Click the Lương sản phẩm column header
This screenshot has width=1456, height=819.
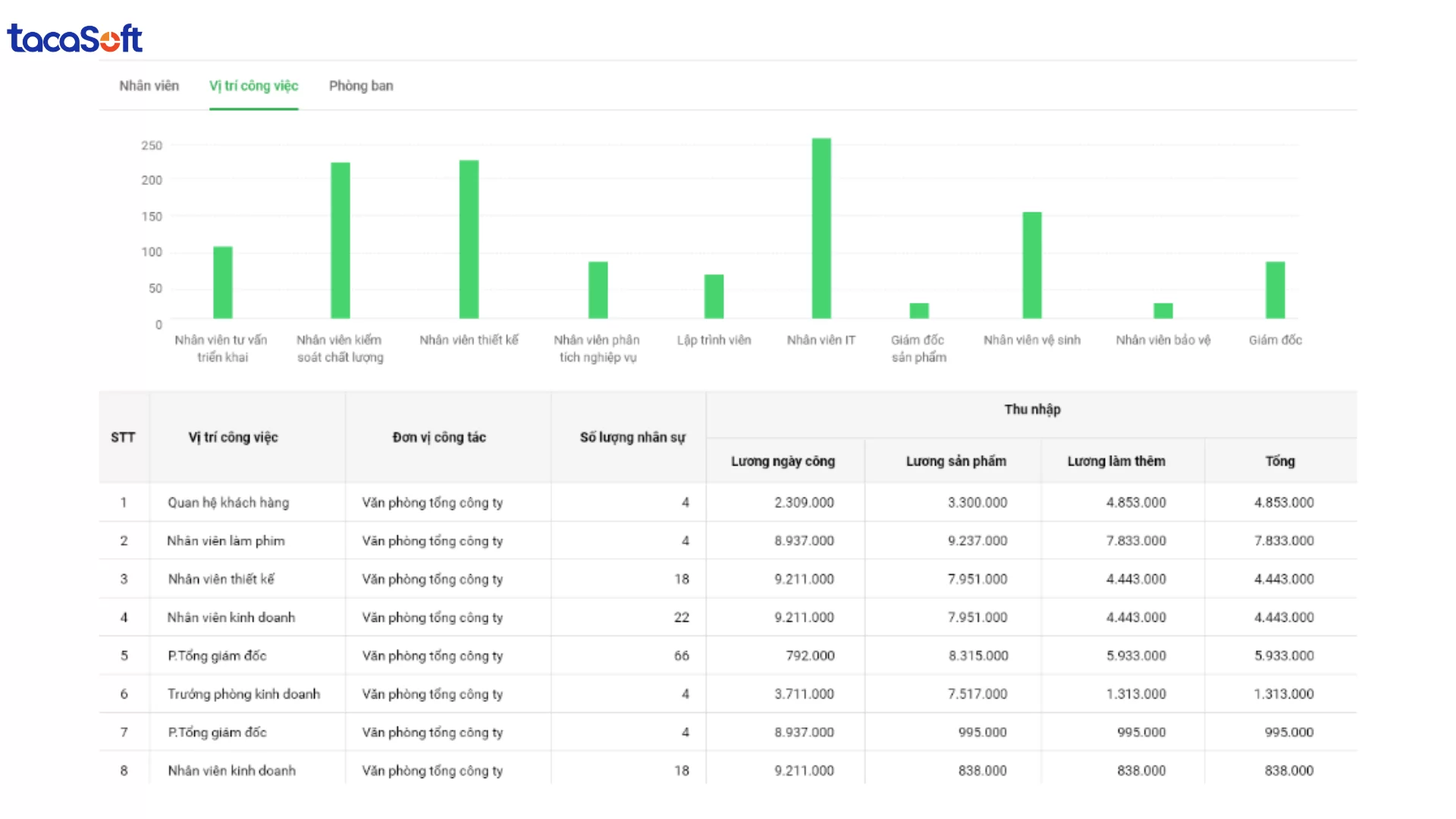tap(955, 461)
